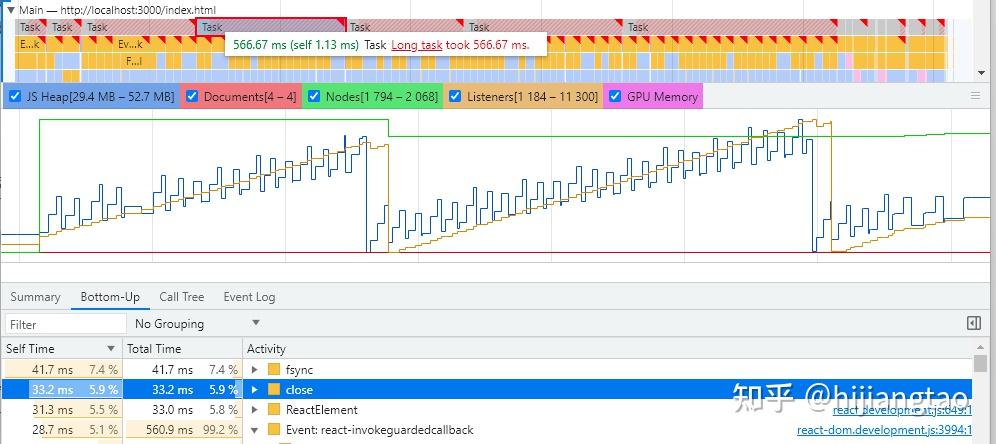
Task: Open the Call Tree tab
Action: pyautogui.click(x=182, y=297)
